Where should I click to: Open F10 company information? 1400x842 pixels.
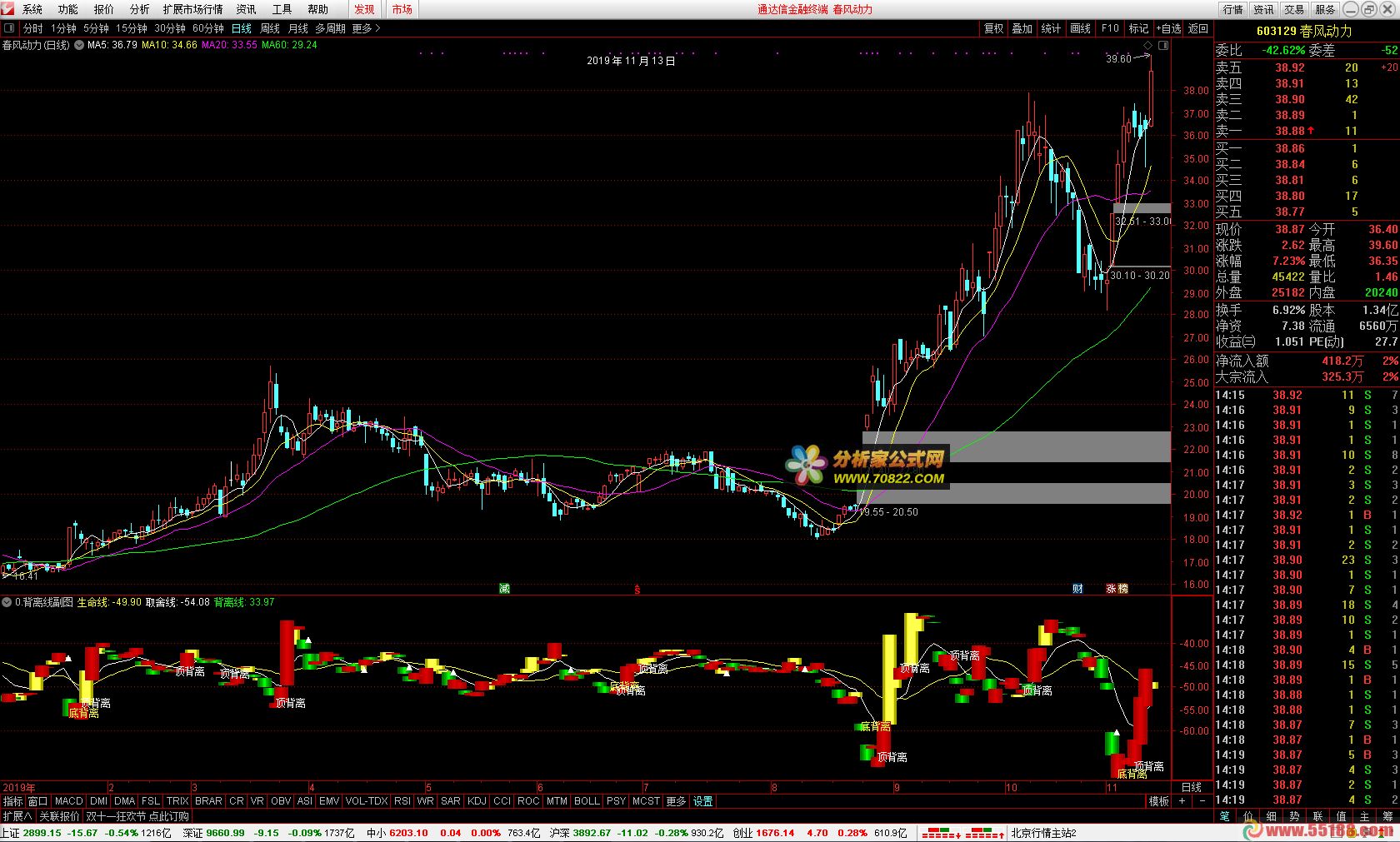1110,28
